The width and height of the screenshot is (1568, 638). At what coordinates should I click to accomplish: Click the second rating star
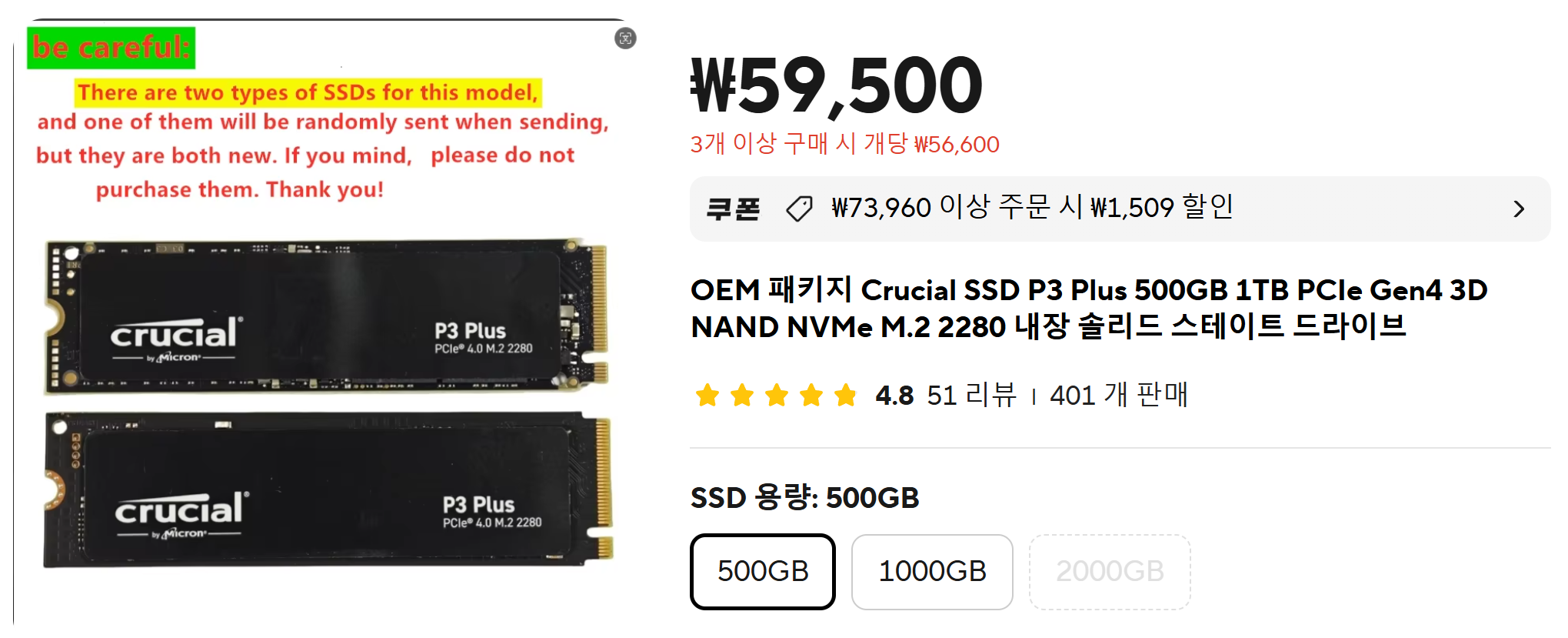pos(742,396)
